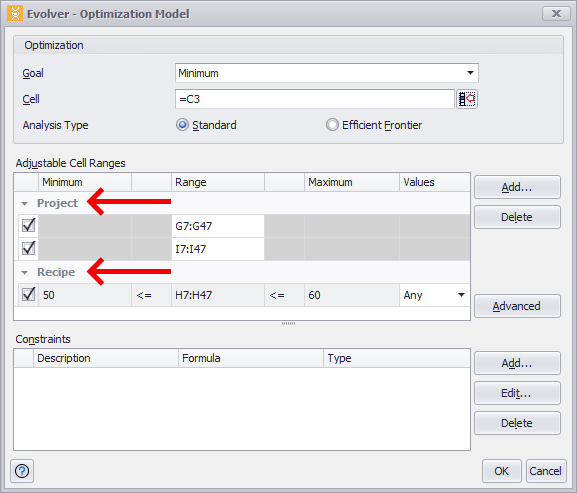Click the Maximum column header
Viewport: 577px width, 493px height.
click(351, 182)
